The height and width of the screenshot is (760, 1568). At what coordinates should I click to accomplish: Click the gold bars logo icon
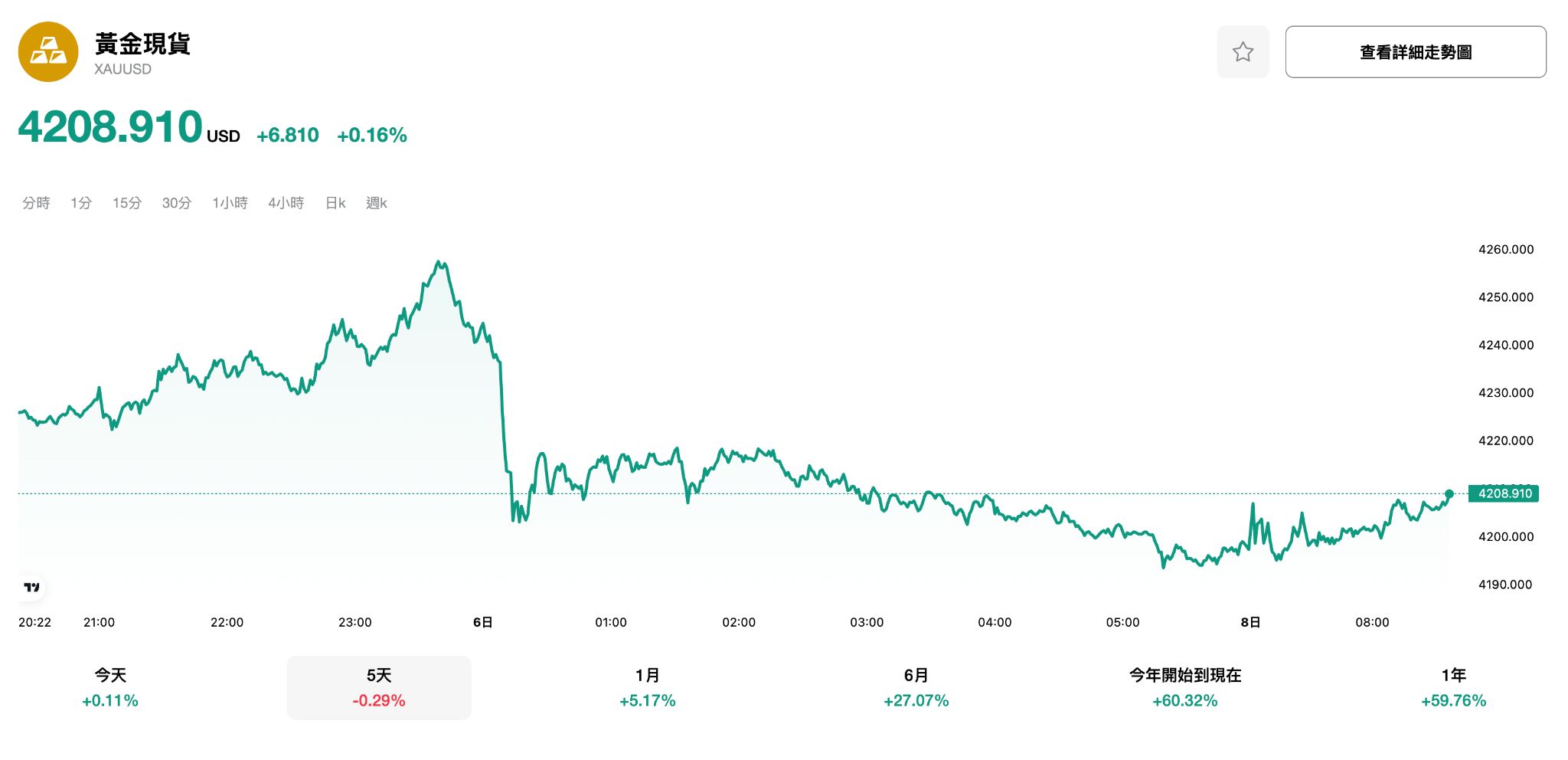pos(48,51)
